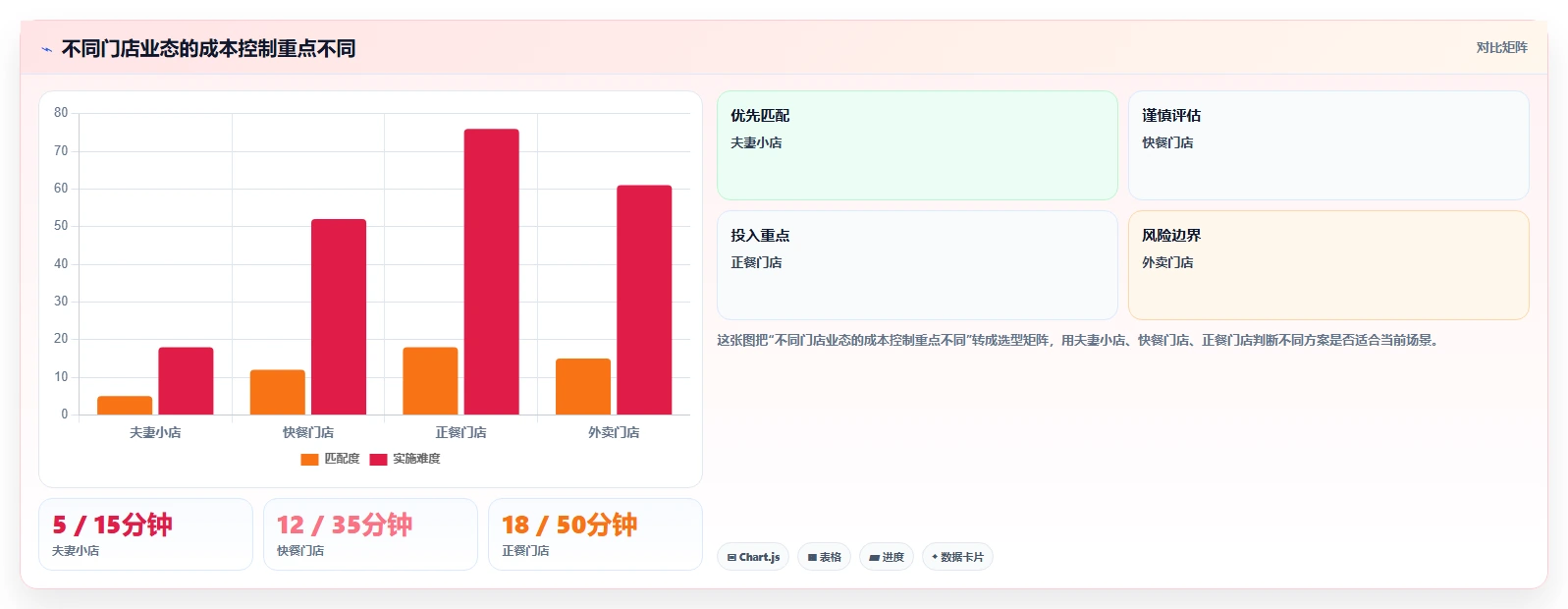Click the orange bar for 正餐门店
The image size is (1568, 609).
pyautogui.click(x=430, y=381)
